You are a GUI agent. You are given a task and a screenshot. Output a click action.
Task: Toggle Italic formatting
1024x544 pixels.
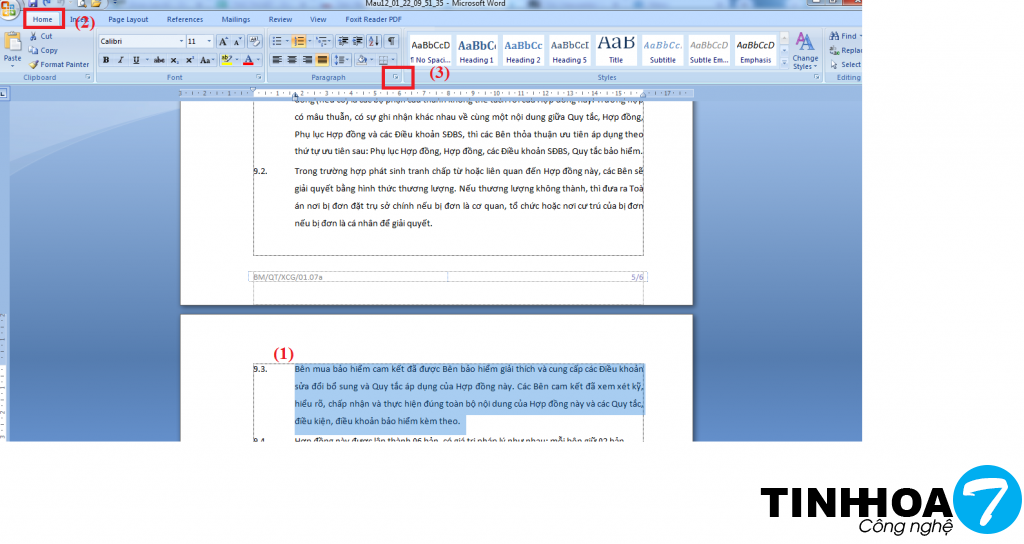pyautogui.click(x=120, y=60)
